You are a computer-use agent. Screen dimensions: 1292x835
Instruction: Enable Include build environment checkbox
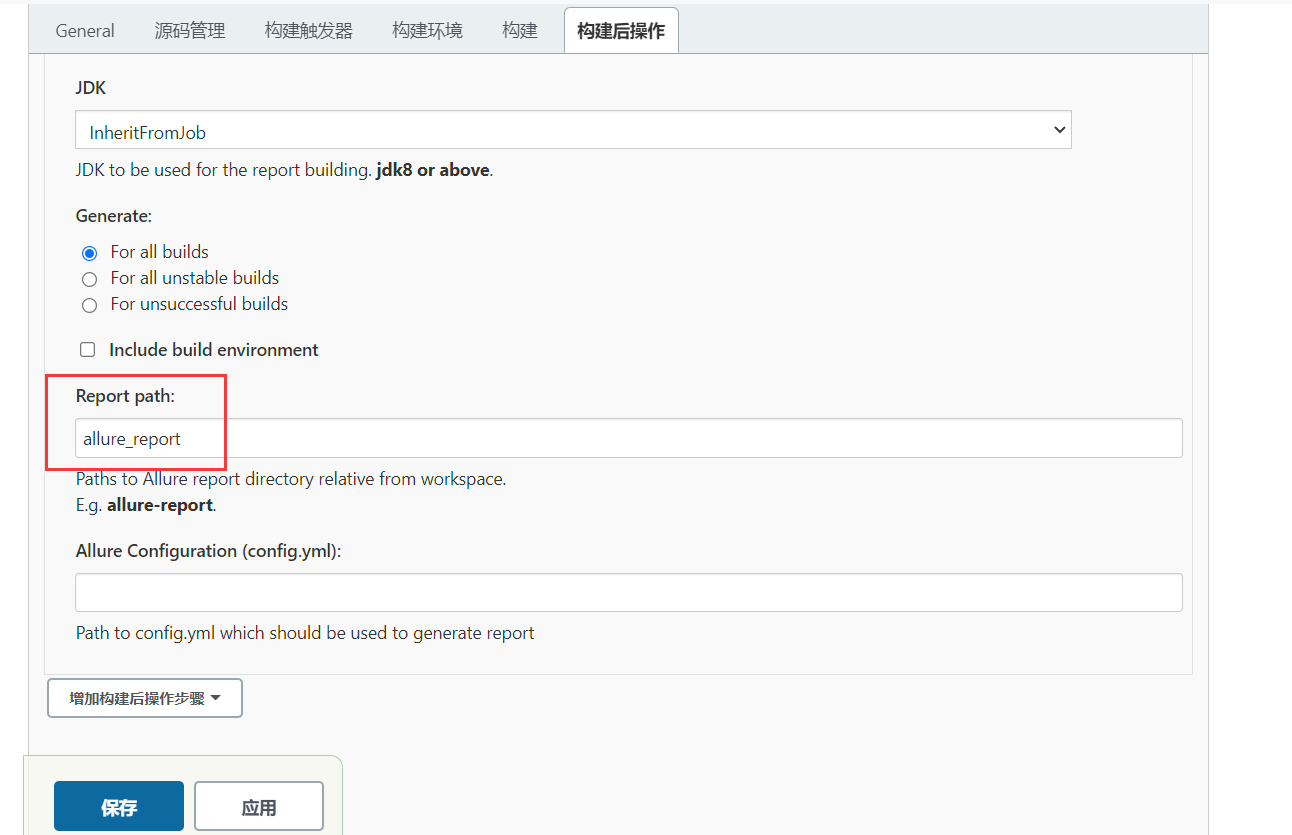tap(88, 350)
